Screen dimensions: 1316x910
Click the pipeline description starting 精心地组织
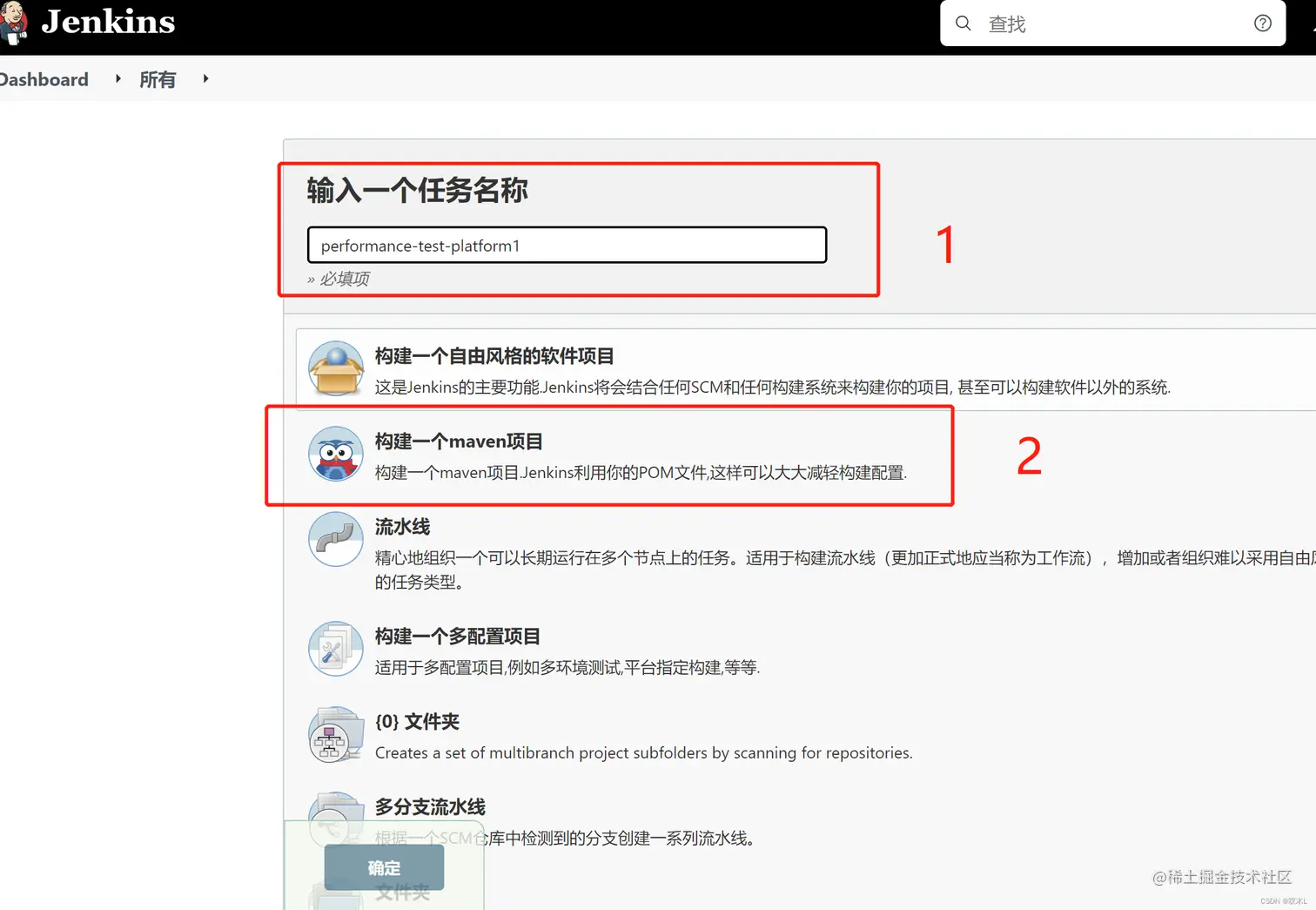845,570
